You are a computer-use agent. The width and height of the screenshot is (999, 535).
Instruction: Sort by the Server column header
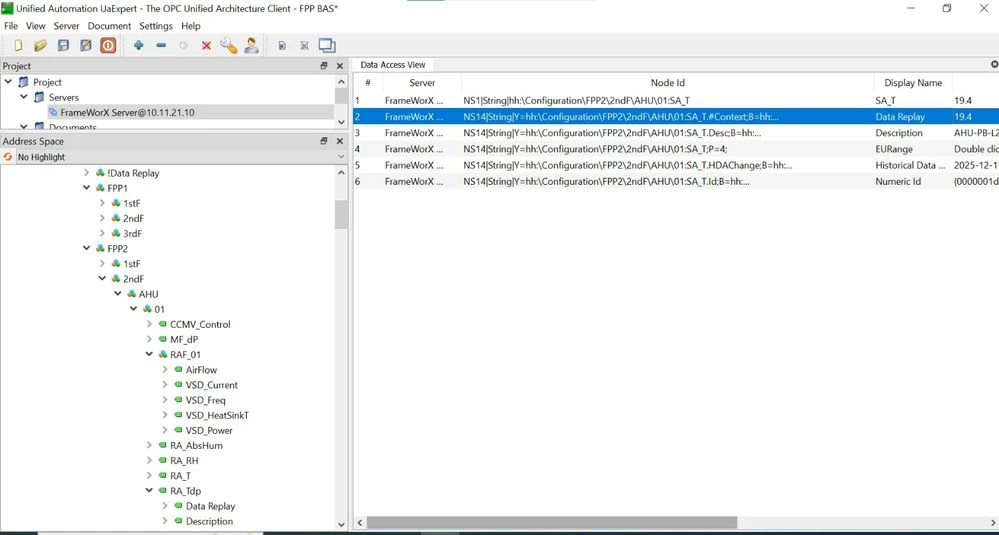pos(422,83)
